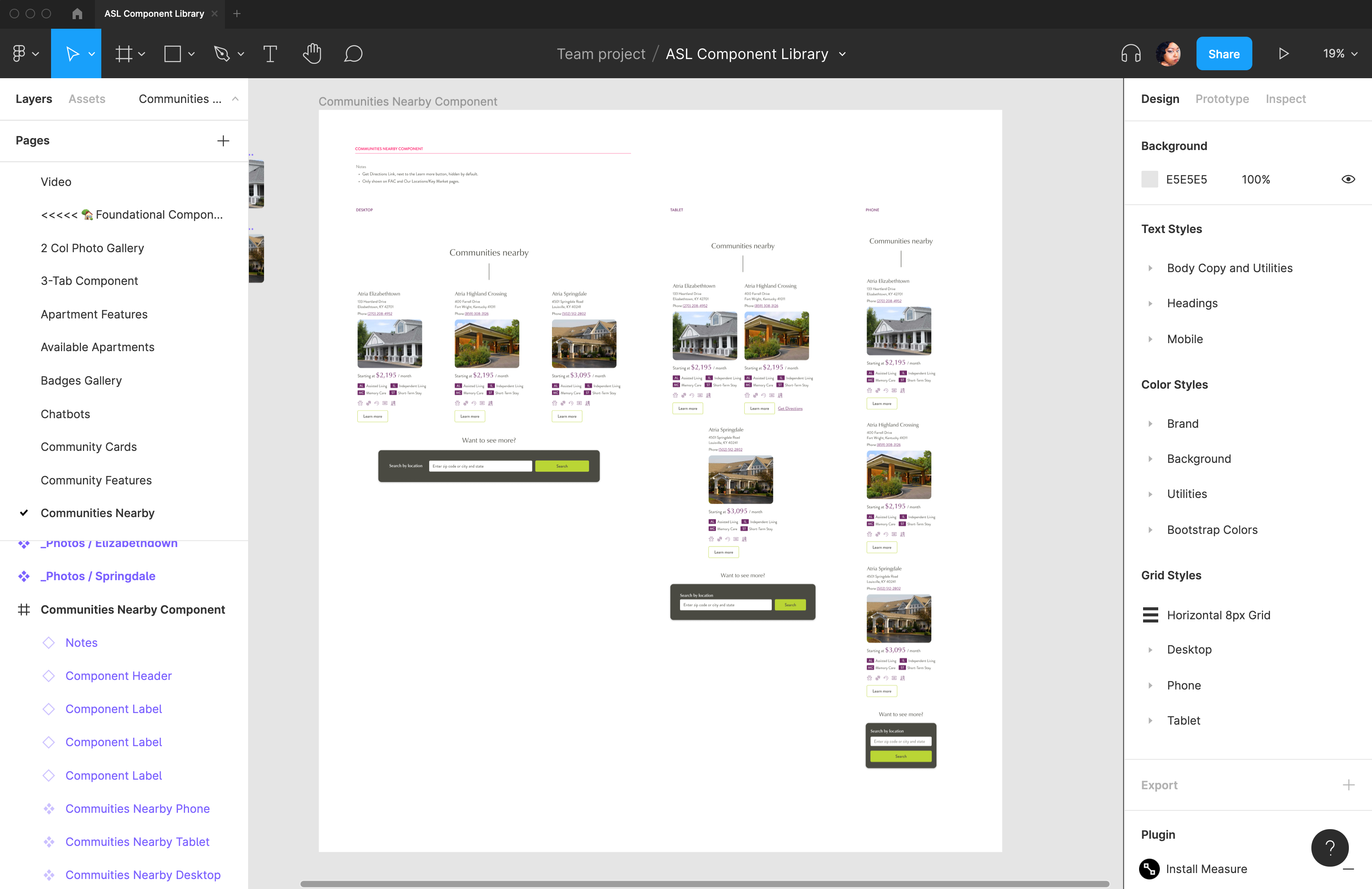Expand Body Copy and Utilities text styles
This screenshot has width=1372, height=889.
pyautogui.click(x=1150, y=268)
